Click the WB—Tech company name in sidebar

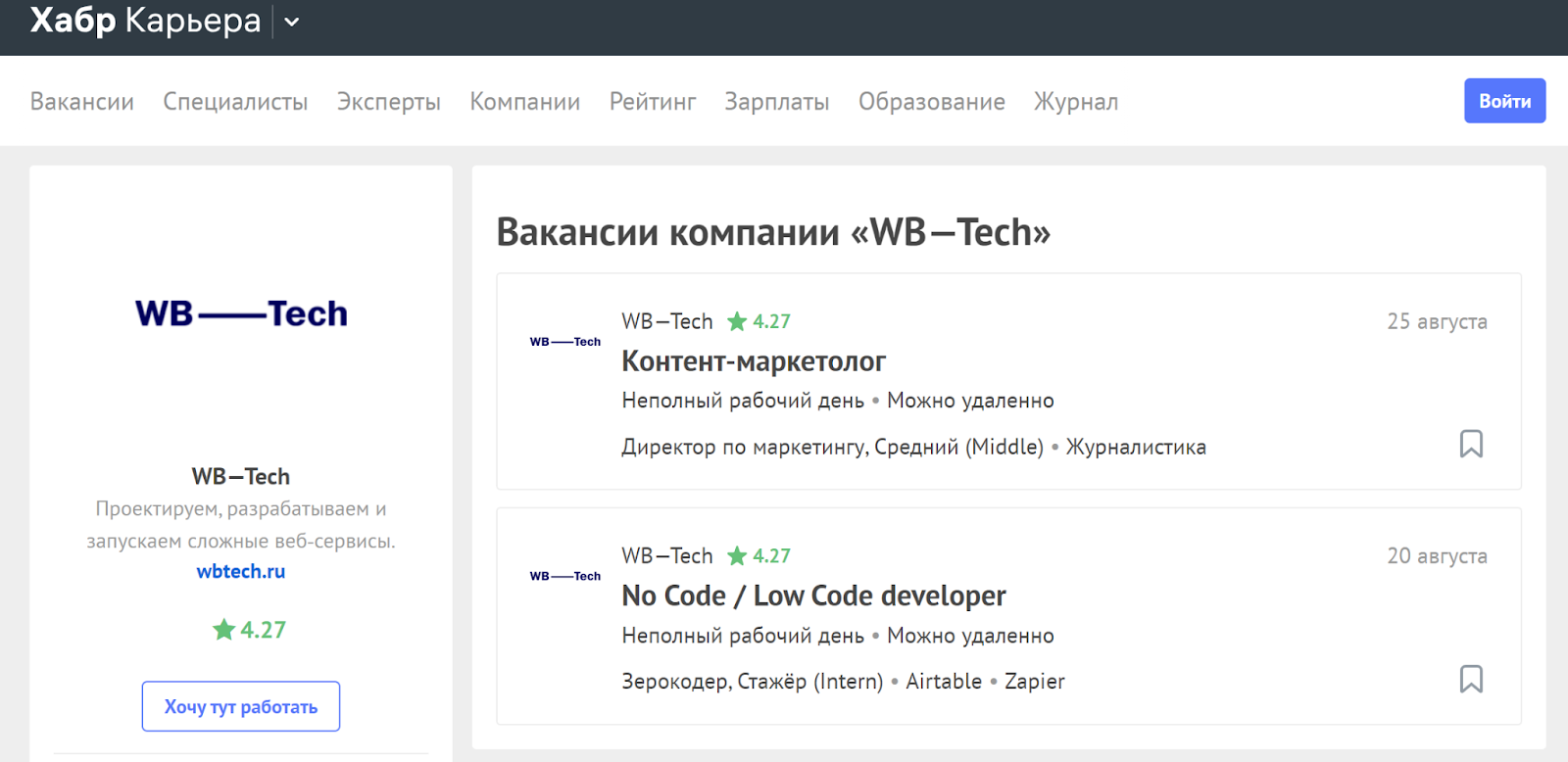tap(241, 476)
